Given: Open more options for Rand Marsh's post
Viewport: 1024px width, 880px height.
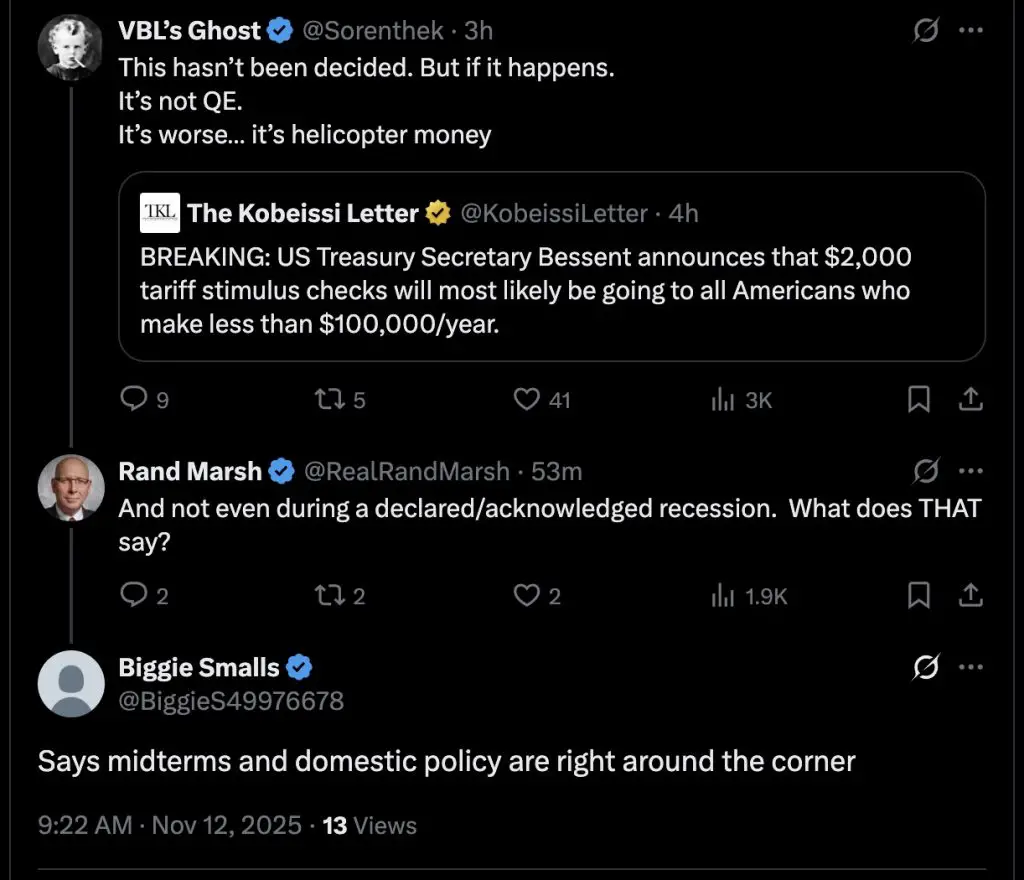Looking at the screenshot, I should tap(970, 470).
